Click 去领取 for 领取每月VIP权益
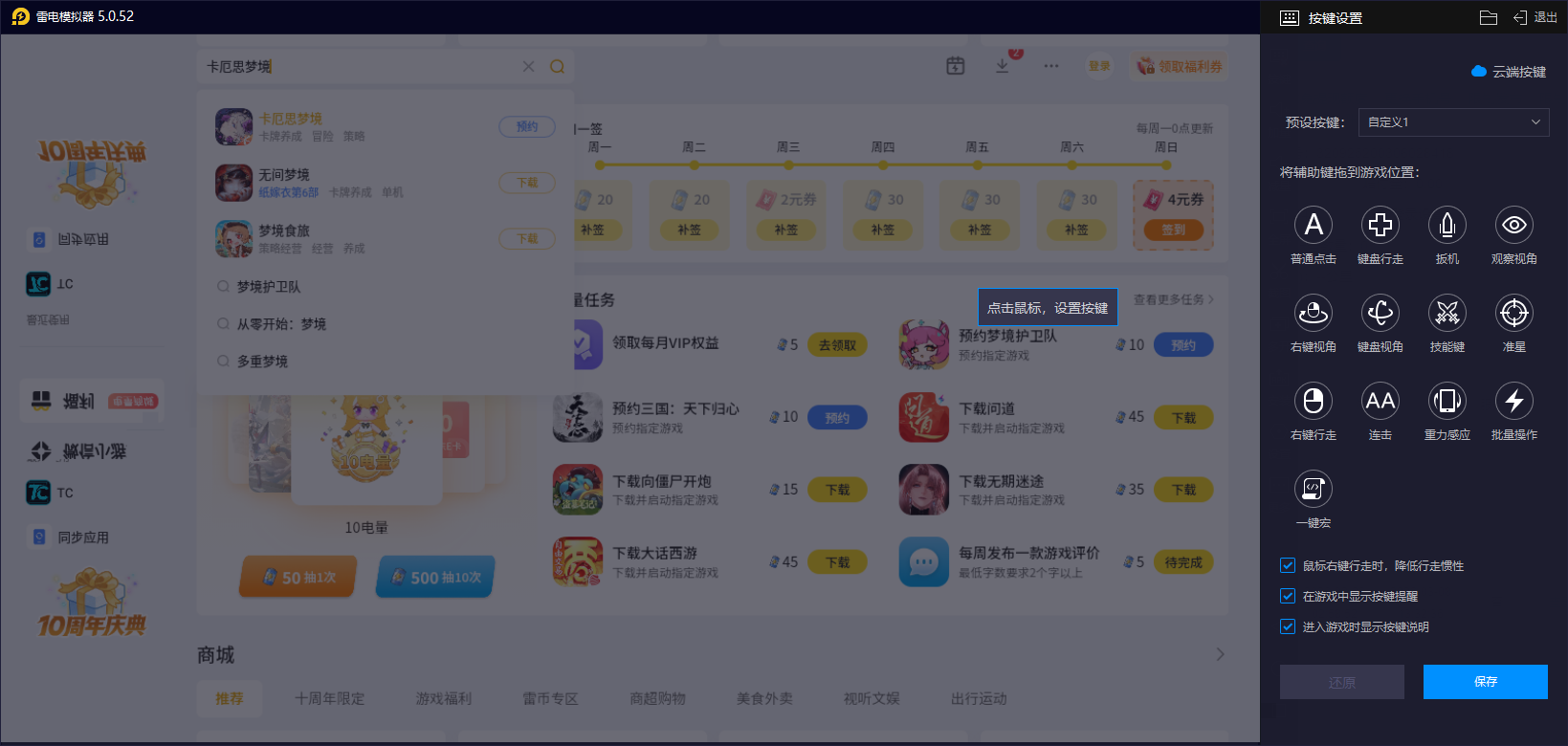1568x746 pixels. [x=837, y=345]
